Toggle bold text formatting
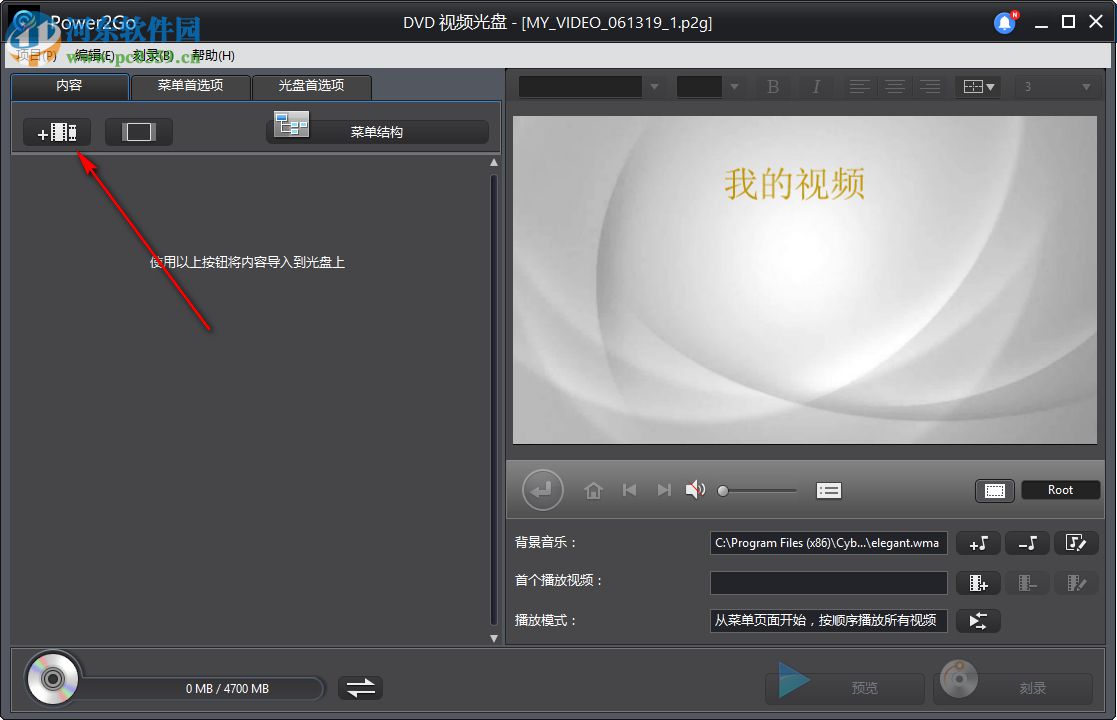 771,86
